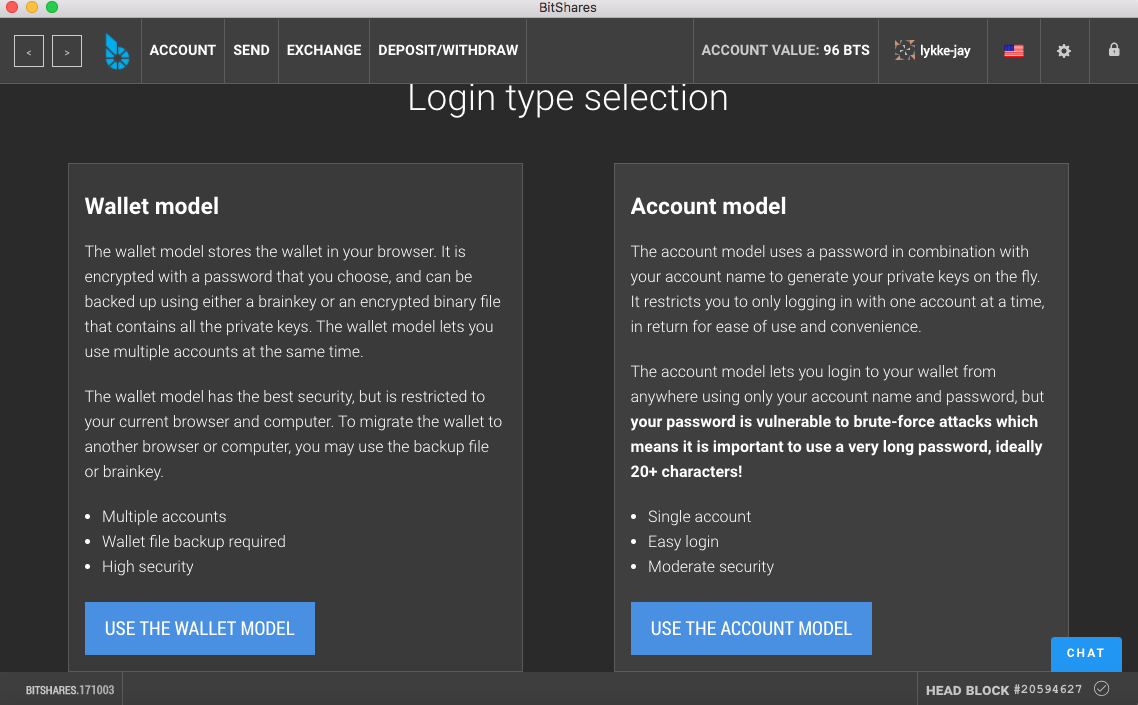Go back with the left arrow button
The width and height of the screenshot is (1138, 705).
(x=29, y=51)
